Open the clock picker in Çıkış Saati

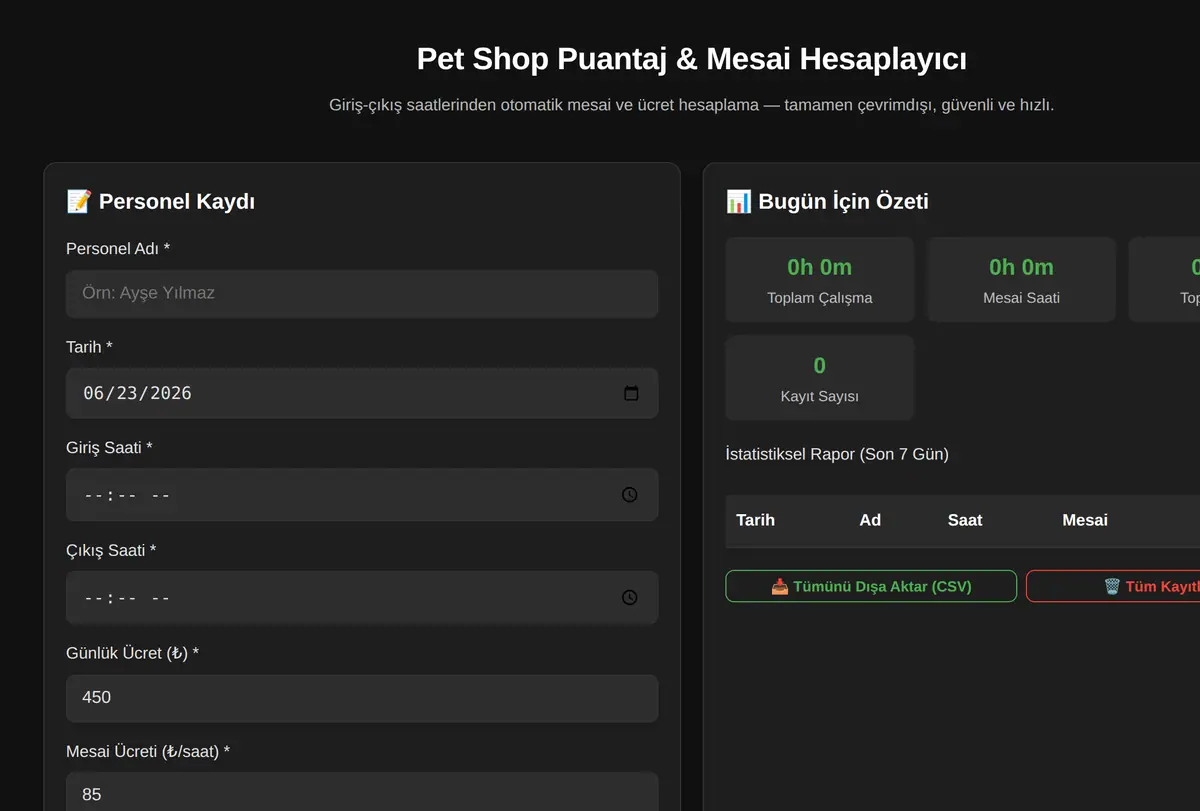point(630,597)
